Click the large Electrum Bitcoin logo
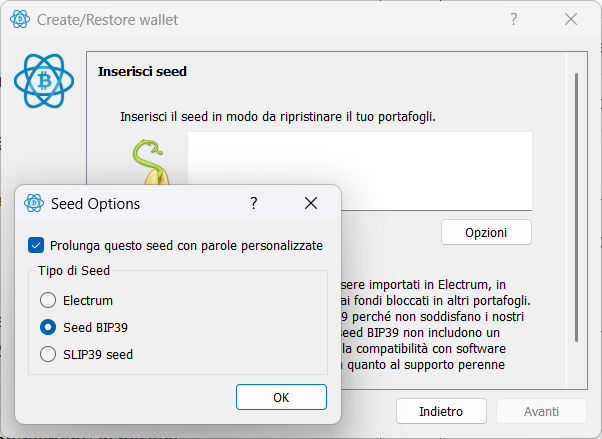602x439 pixels. (44, 81)
